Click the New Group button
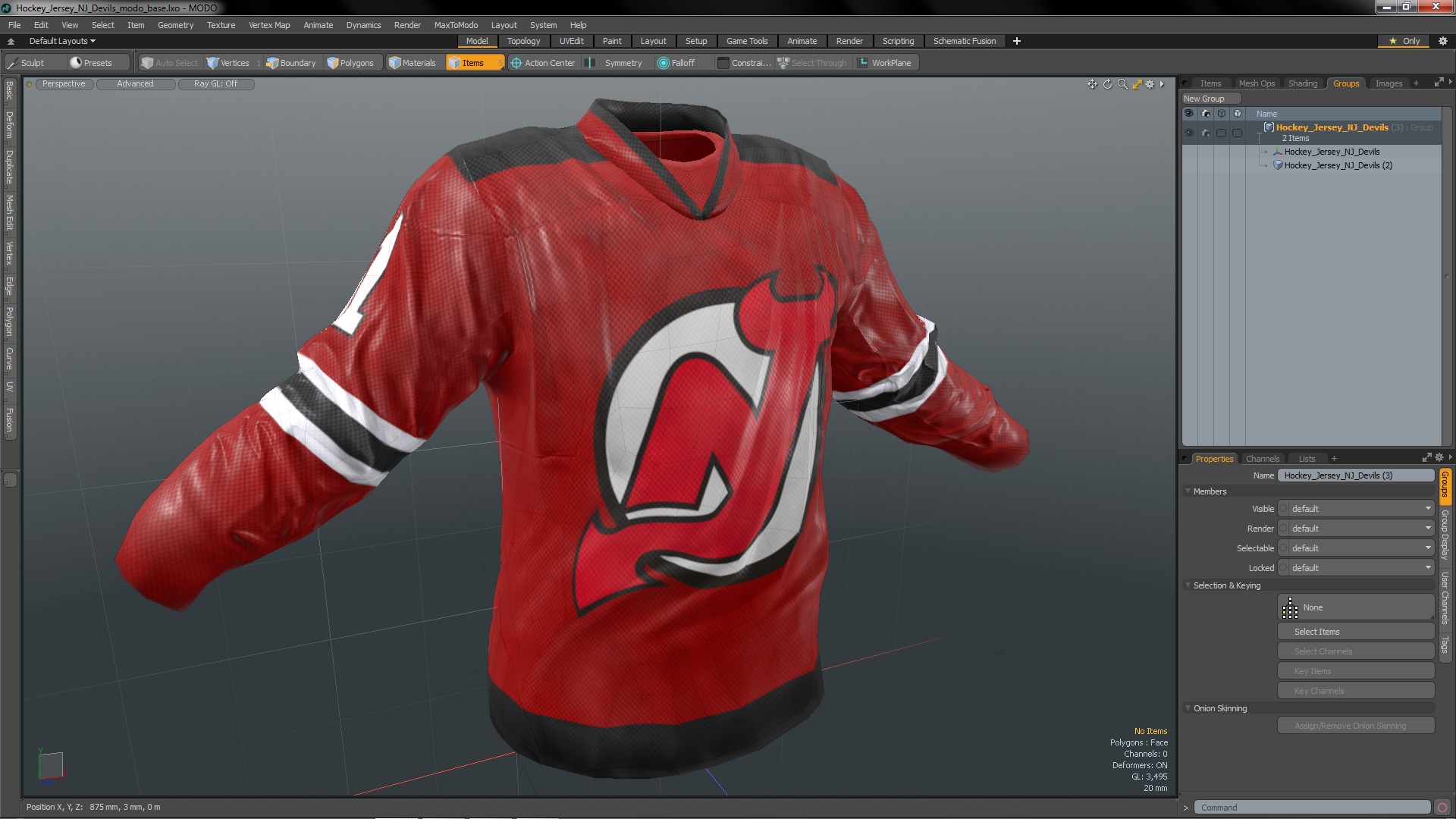Screen dimensions: 1456x819 [x=1210, y=99]
